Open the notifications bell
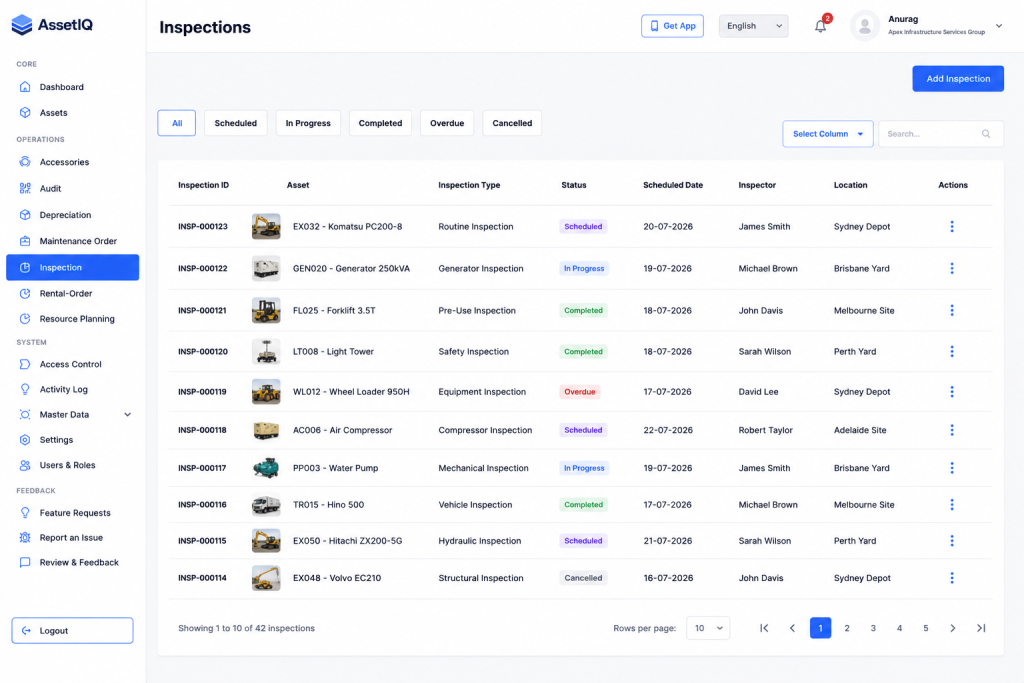The width and height of the screenshot is (1024, 683). [820, 26]
